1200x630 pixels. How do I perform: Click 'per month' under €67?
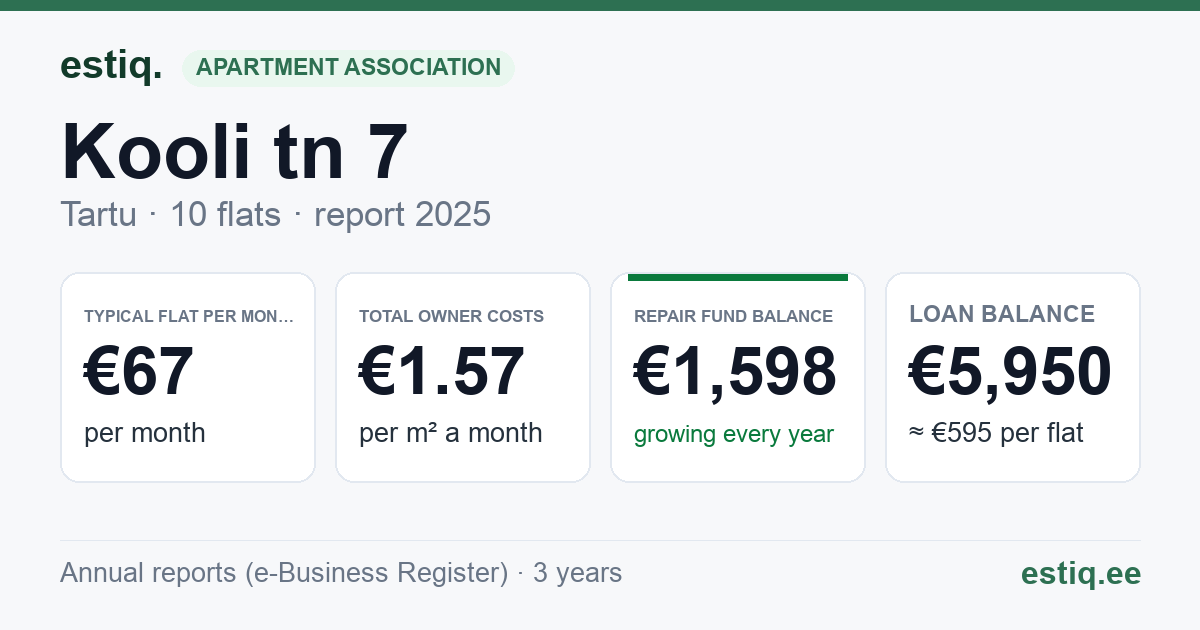145,433
